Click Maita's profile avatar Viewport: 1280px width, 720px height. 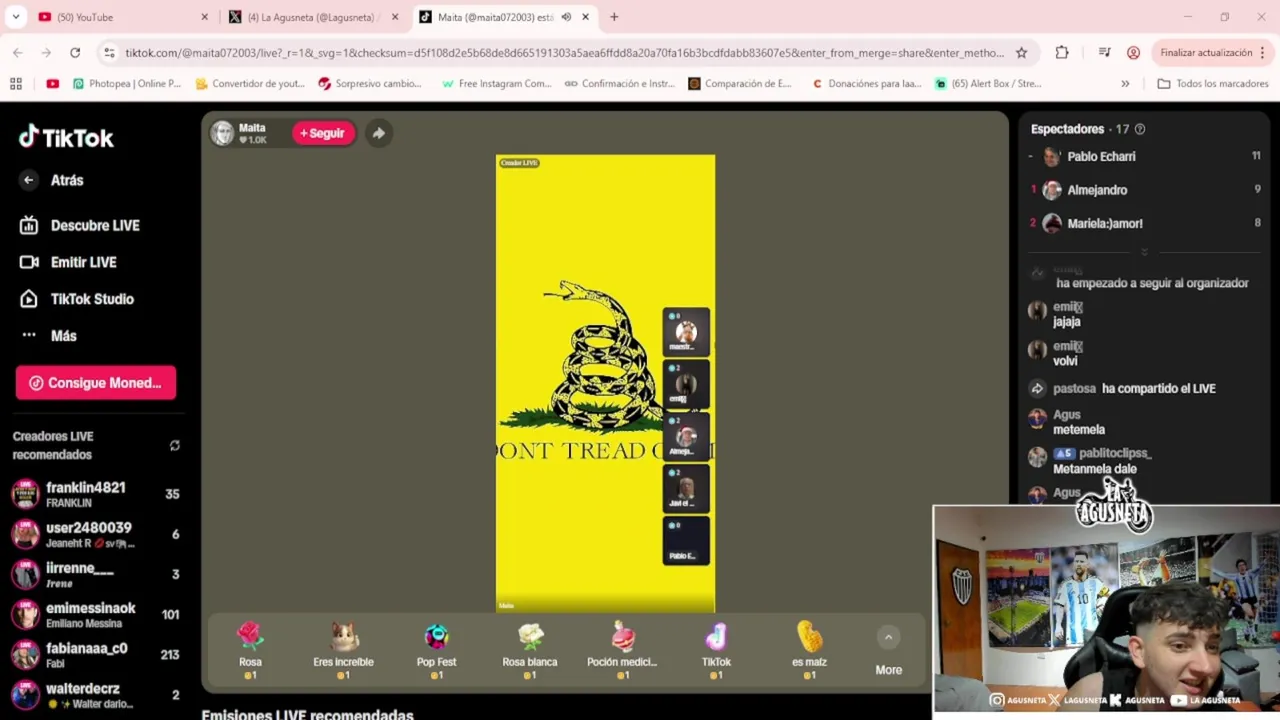pyautogui.click(x=222, y=133)
